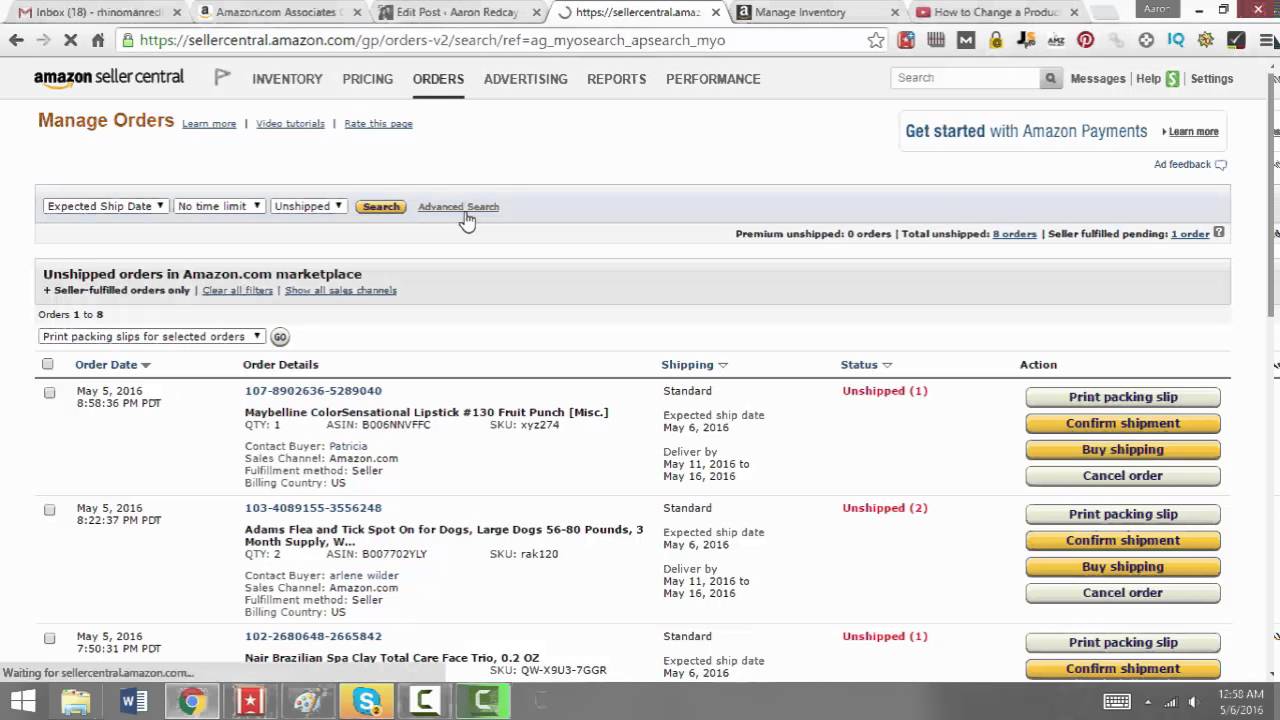Open the INVENTORY menu
The image size is (1280, 720).
[x=287, y=79]
